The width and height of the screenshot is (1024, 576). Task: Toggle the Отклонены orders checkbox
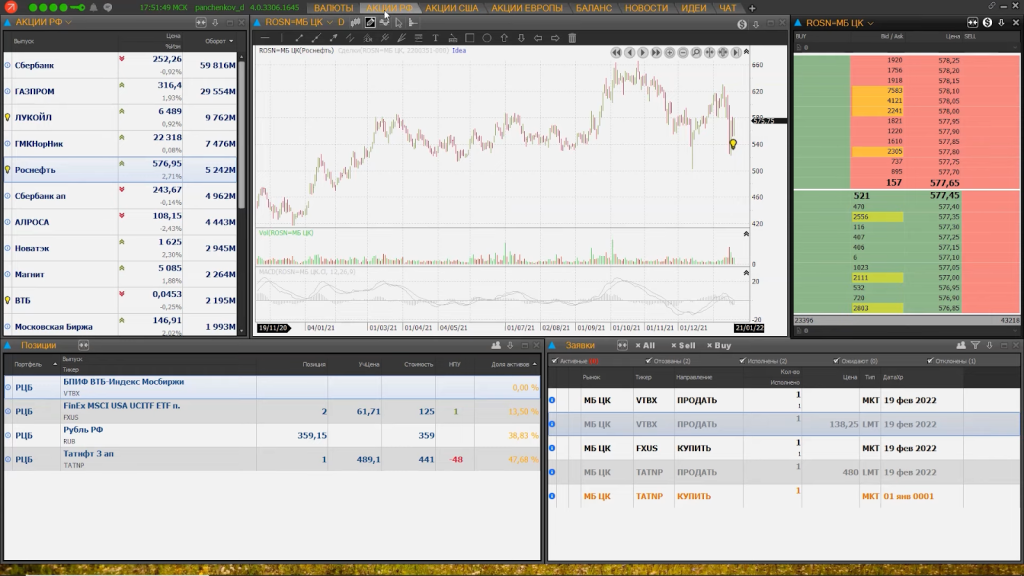[x=931, y=361]
